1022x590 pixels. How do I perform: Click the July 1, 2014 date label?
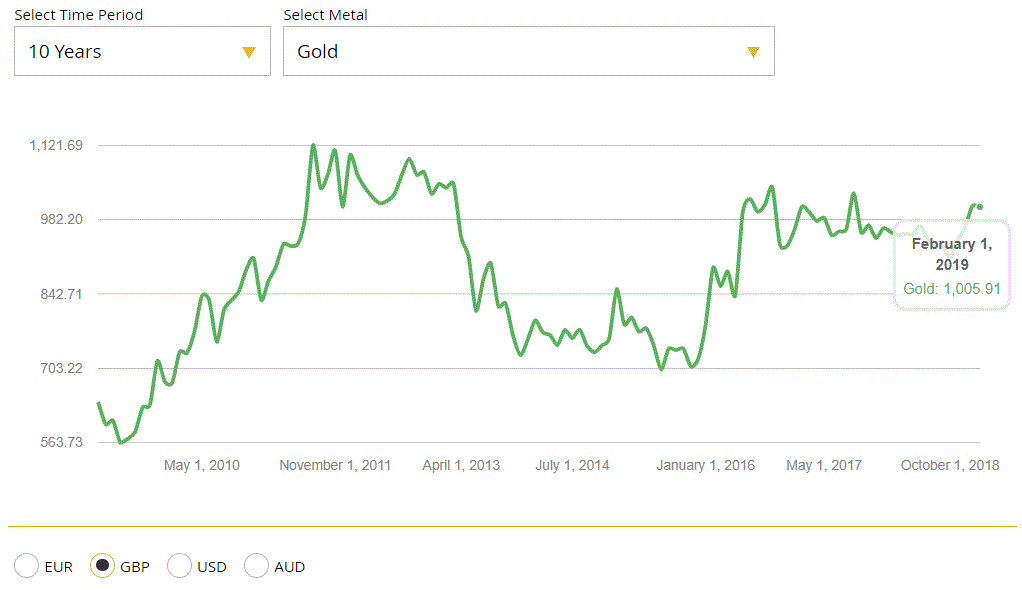pyautogui.click(x=572, y=466)
